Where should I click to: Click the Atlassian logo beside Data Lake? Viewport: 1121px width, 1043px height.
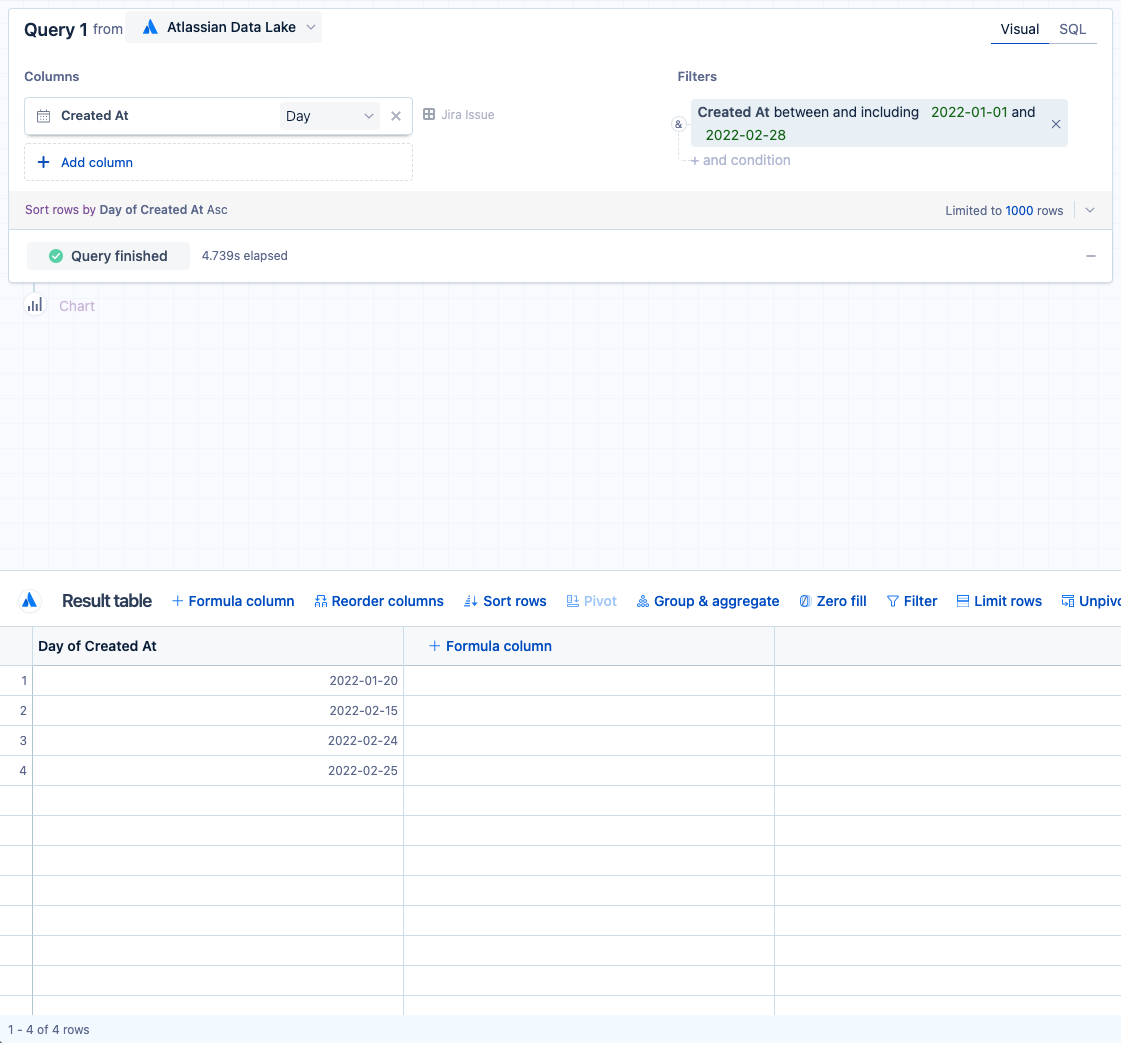(x=149, y=27)
